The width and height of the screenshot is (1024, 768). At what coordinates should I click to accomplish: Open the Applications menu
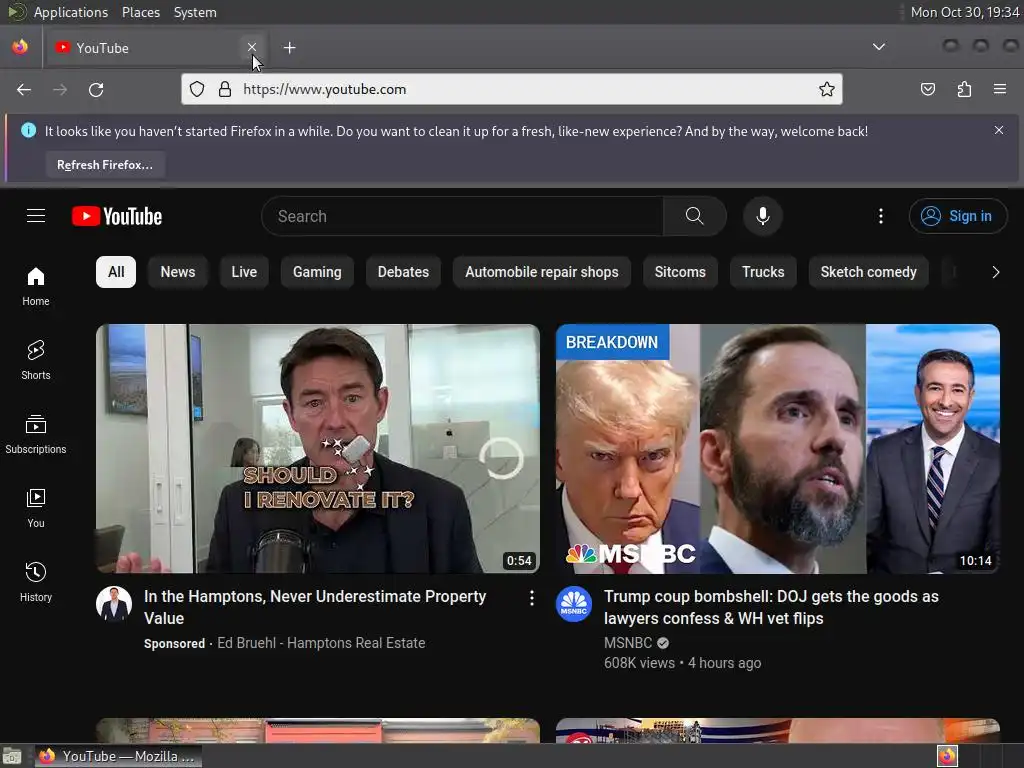(71, 12)
